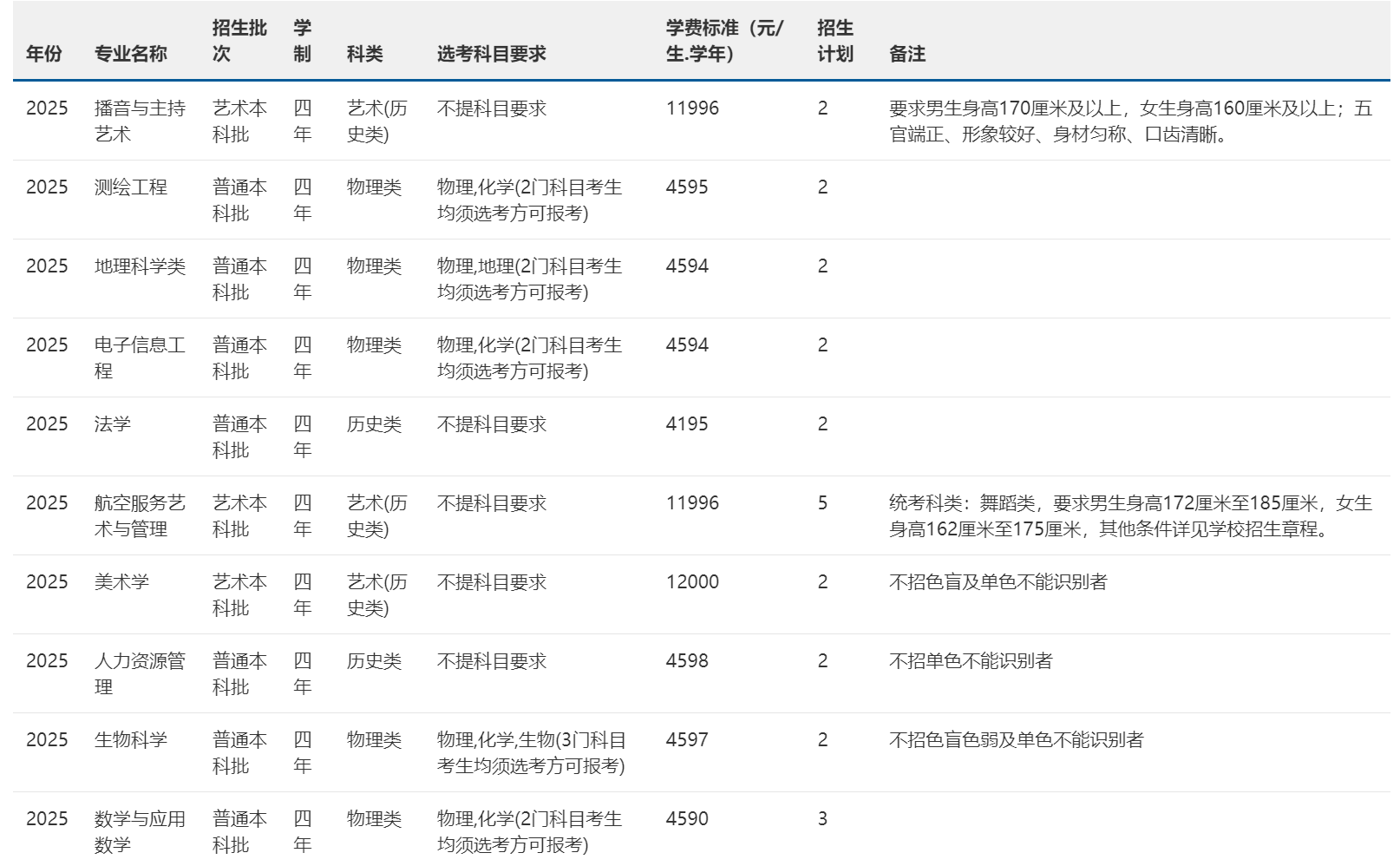Click the 招生计划 column header

point(834,41)
